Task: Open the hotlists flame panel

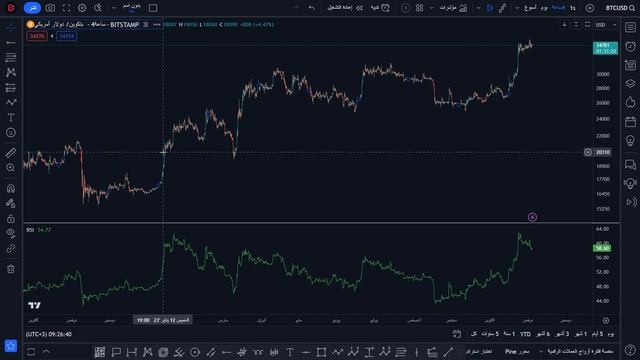Action: click(630, 102)
